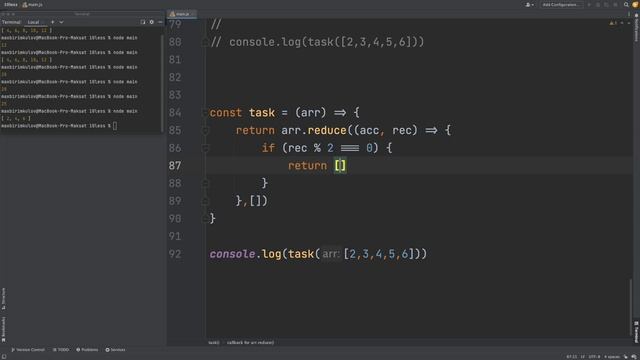Screen dimensions: 640x360
Task: Open the warnings indicator in editor corner
Action: (613, 23)
